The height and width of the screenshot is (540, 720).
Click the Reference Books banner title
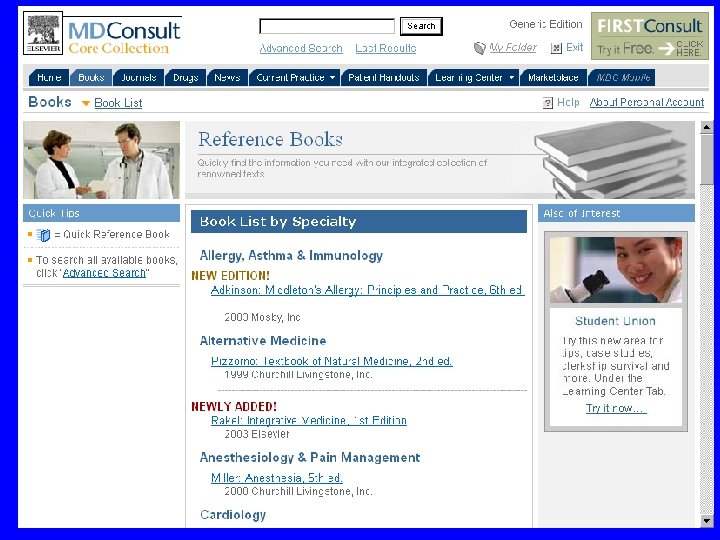point(270,139)
